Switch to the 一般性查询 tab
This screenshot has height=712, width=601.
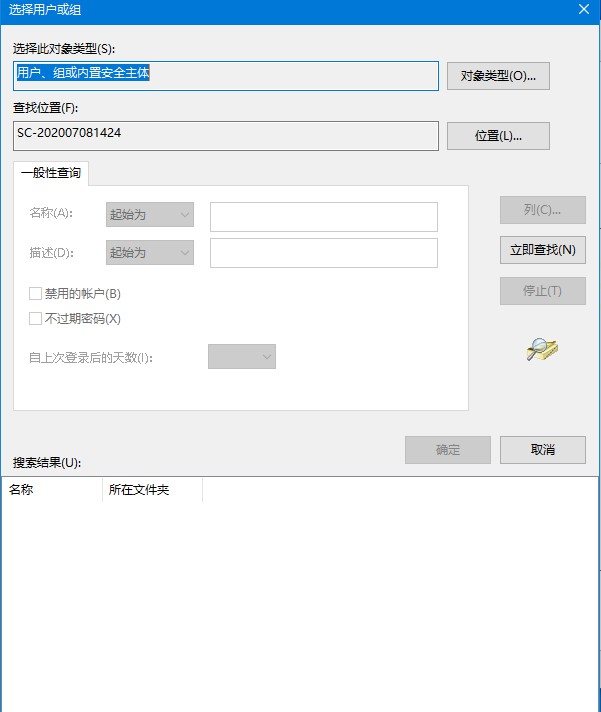click(x=51, y=173)
